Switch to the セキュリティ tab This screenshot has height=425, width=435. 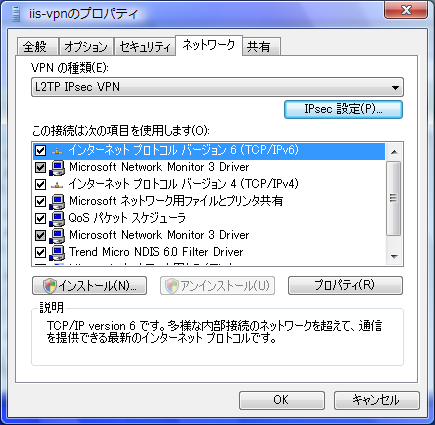coord(145,47)
